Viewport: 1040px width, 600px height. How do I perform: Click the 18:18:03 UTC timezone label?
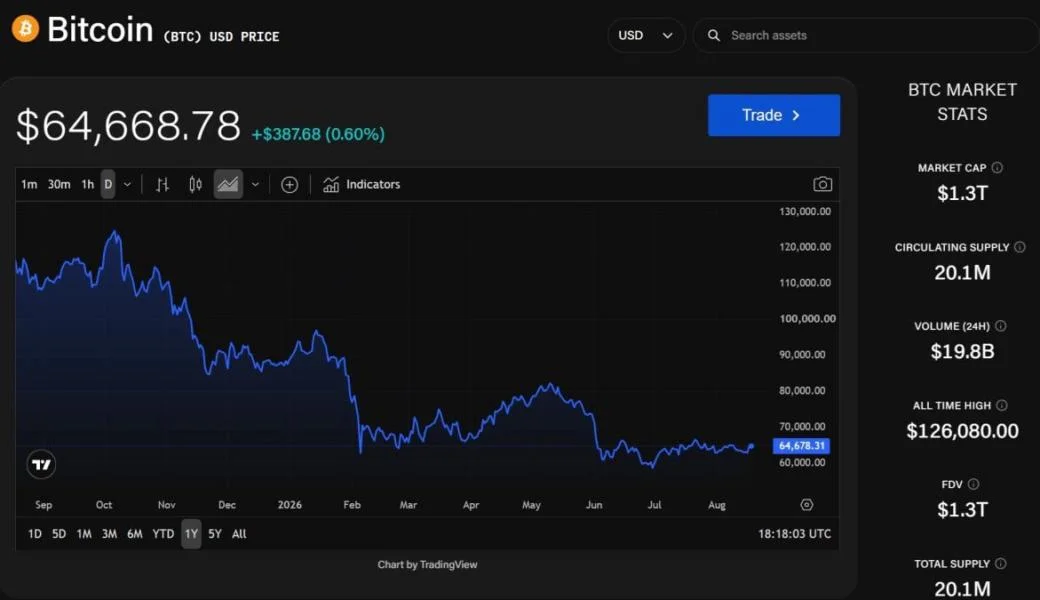point(795,534)
